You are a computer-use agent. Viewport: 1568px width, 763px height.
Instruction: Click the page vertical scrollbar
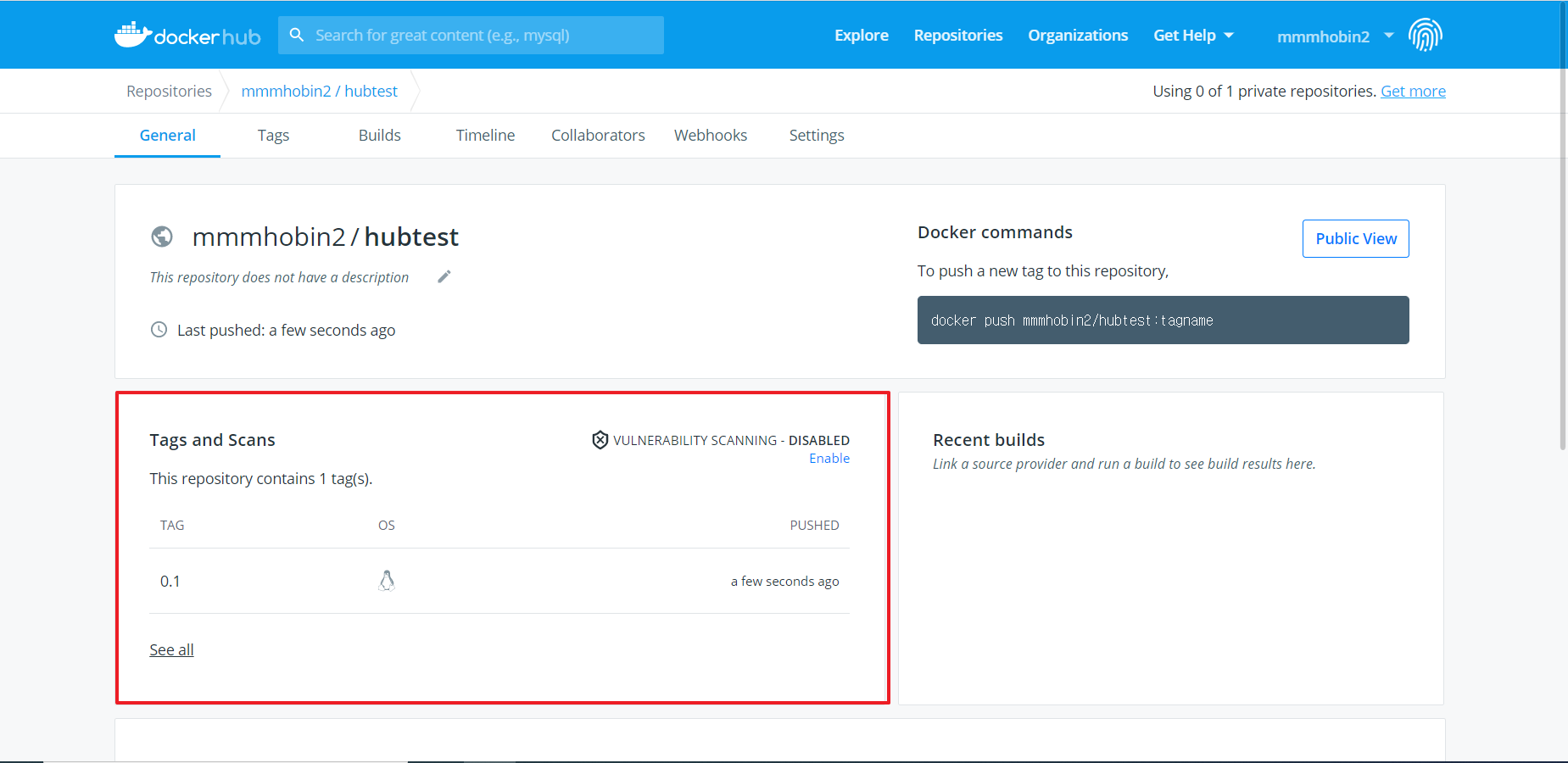coord(1563,225)
